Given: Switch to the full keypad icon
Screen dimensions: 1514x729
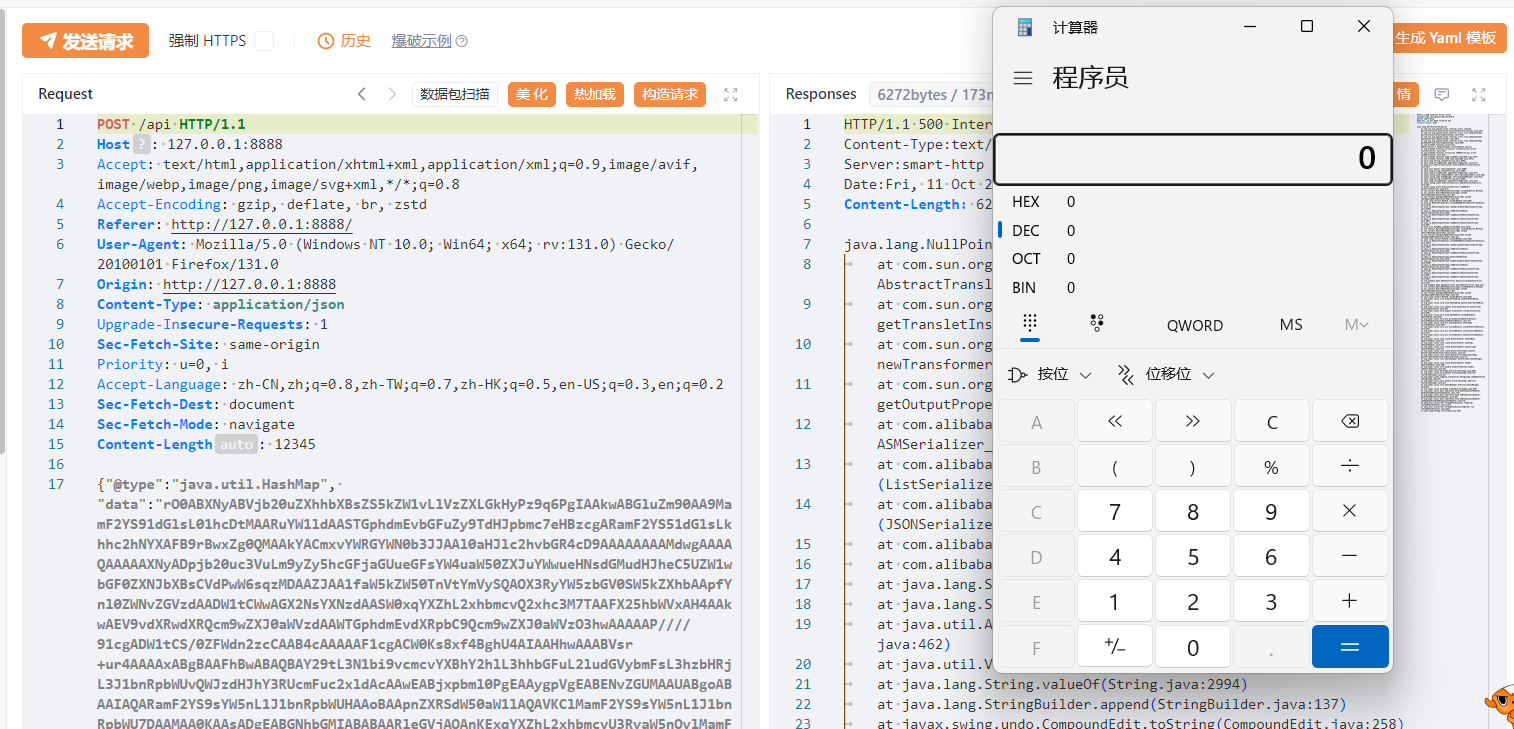Looking at the screenshot, I should tap(1030, 323).
